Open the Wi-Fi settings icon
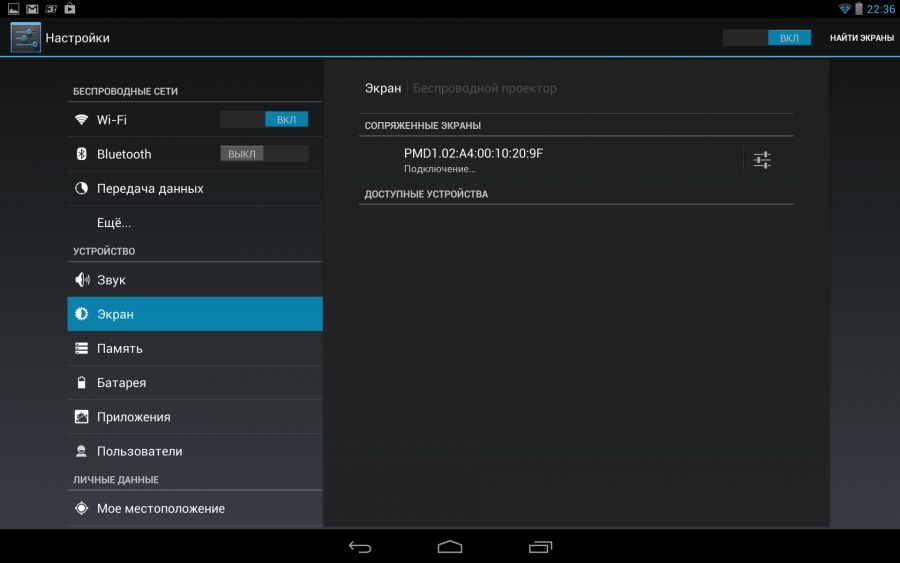 (82, 120)
